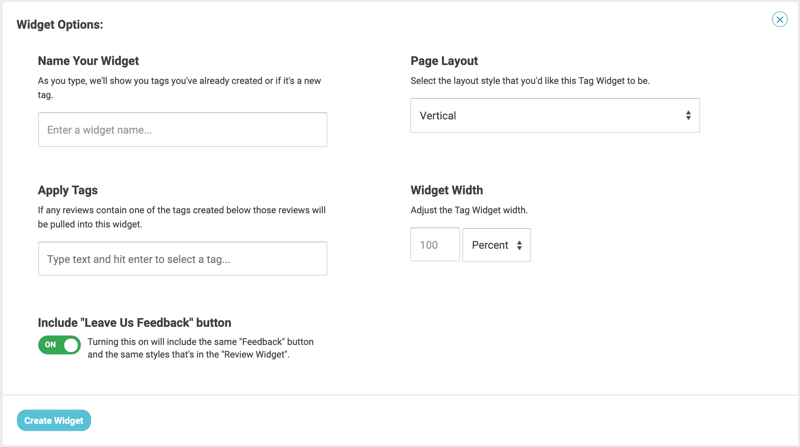Toggle off the Leave Us Feedback switch
This screenshot has width=800, height=447.
coord(59,345)
